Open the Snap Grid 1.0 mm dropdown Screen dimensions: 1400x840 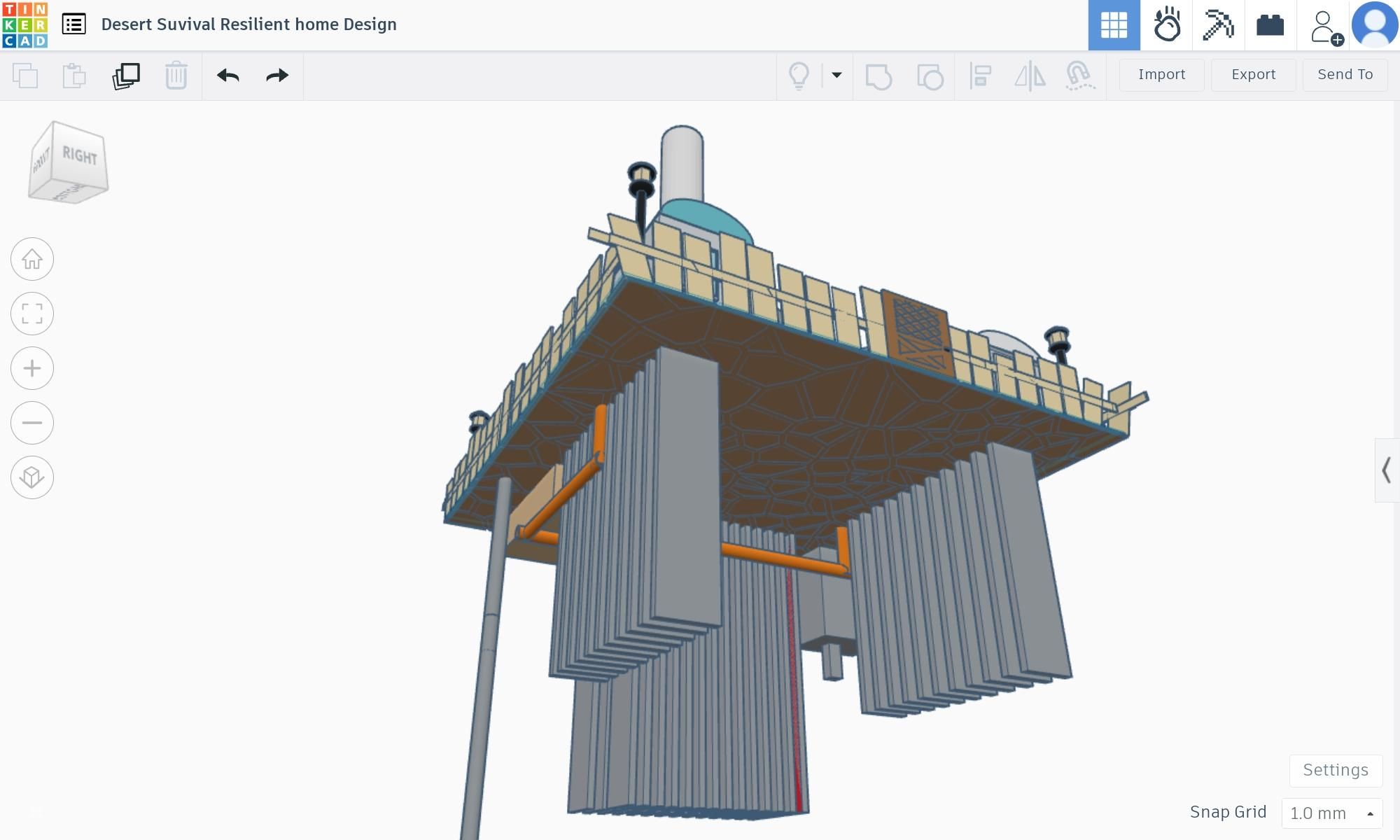pos(1331,813)
